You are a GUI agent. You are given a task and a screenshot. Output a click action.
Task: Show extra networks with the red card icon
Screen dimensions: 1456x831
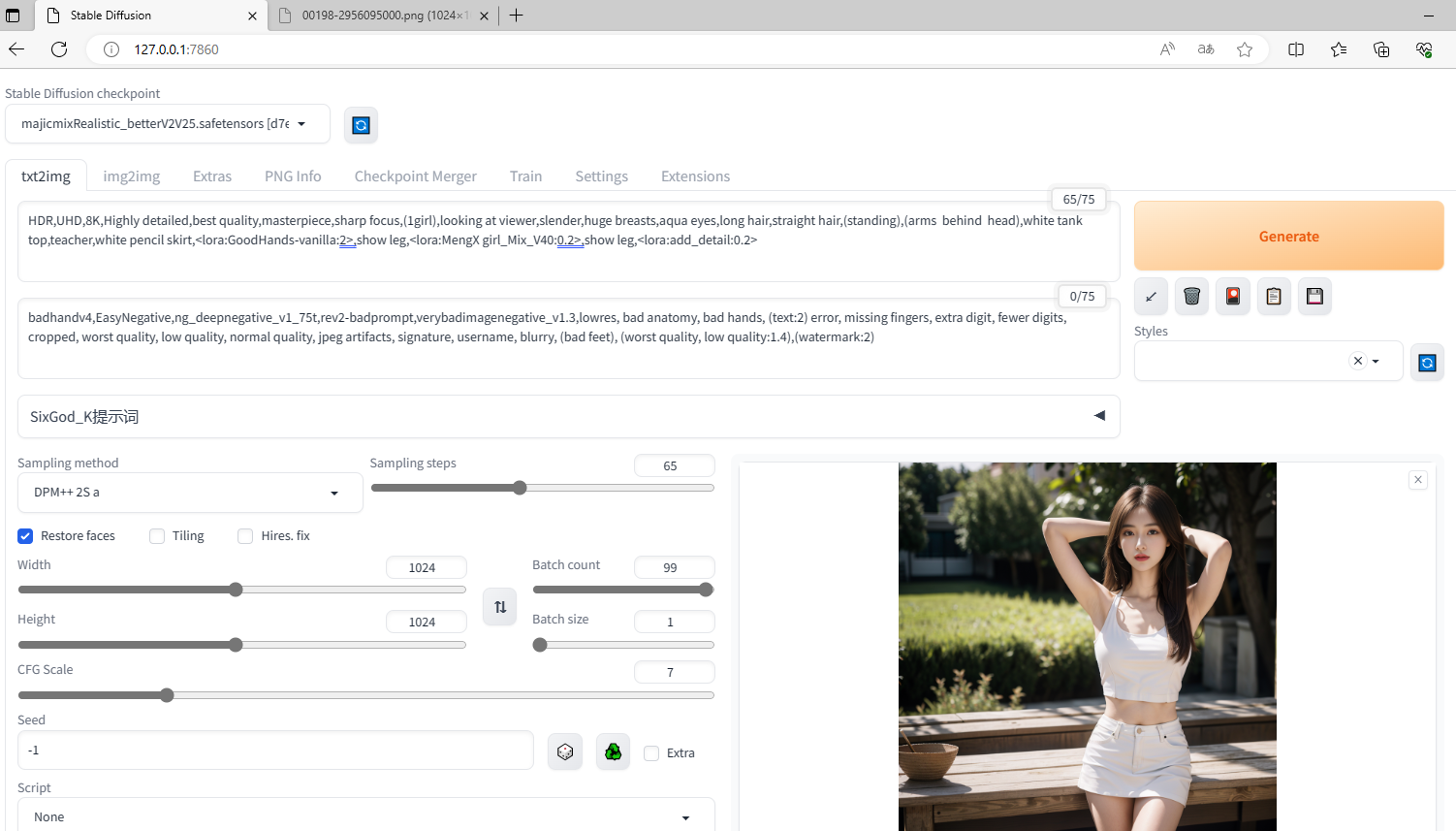coord(1233,297)
